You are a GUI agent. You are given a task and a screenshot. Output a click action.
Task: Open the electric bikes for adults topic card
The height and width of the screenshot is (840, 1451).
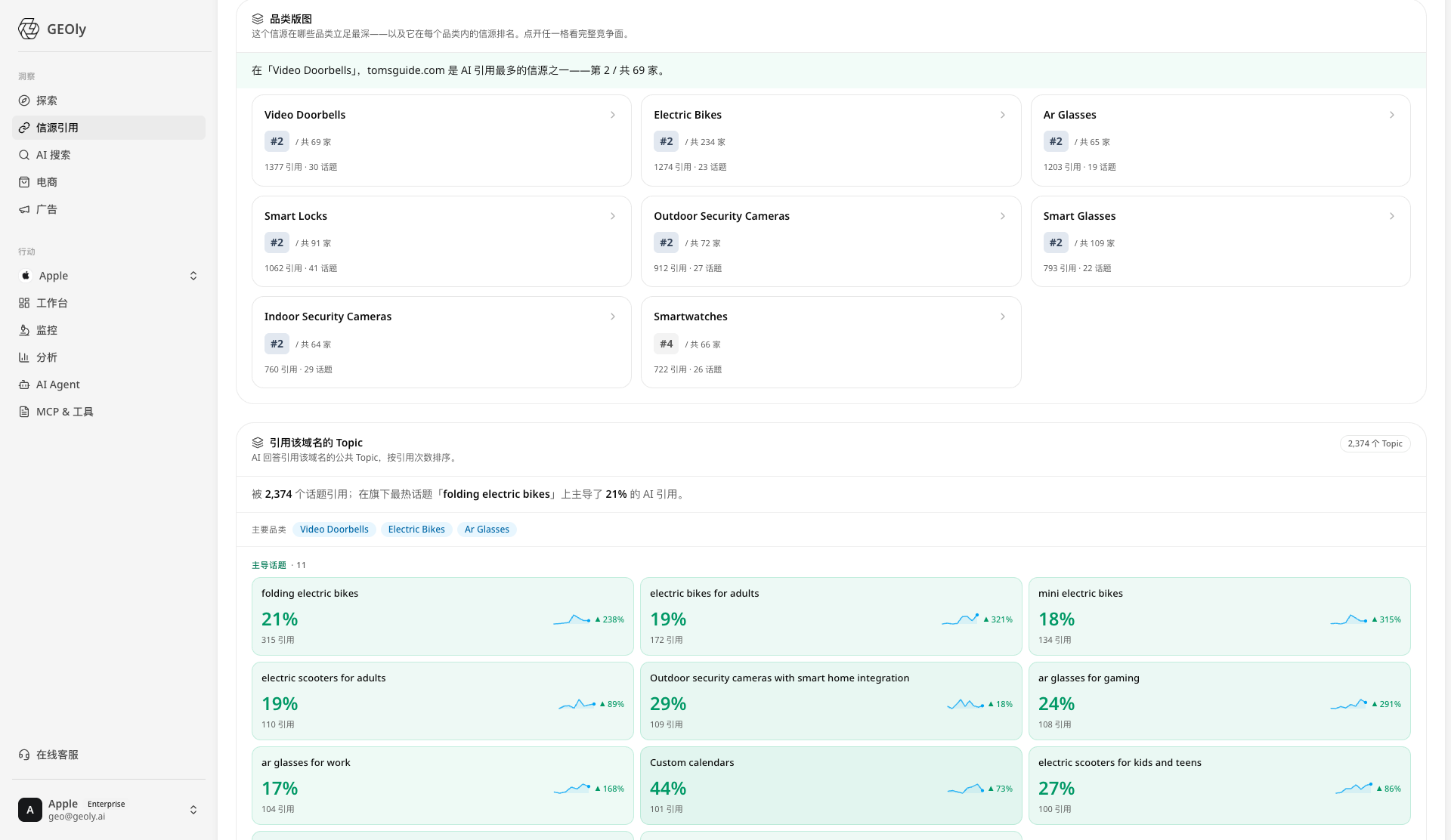click(x=831, y=616)
